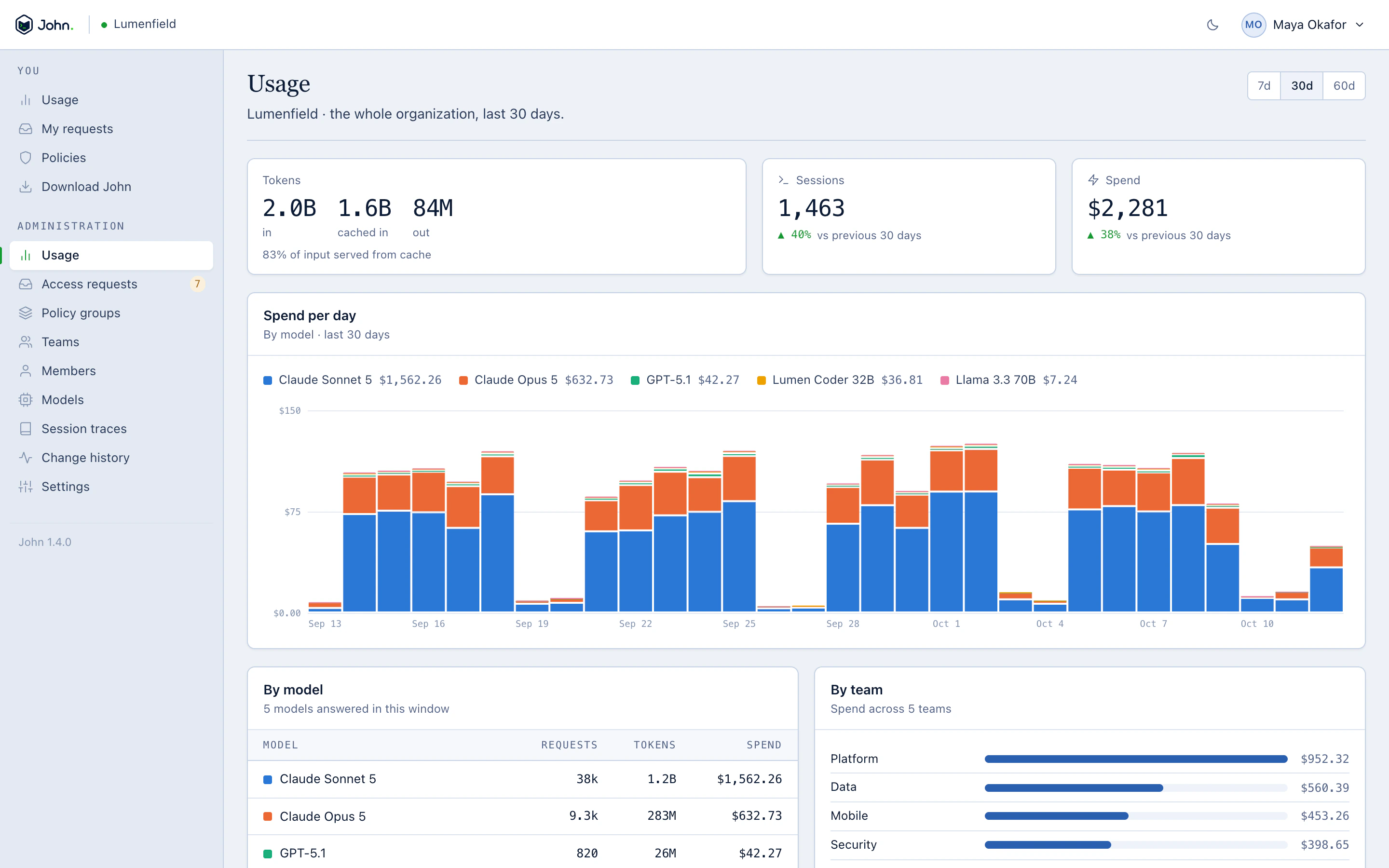Open Usage under the YOU section
The width and height of the screenshot is (1389, 868).
[111, 100]
